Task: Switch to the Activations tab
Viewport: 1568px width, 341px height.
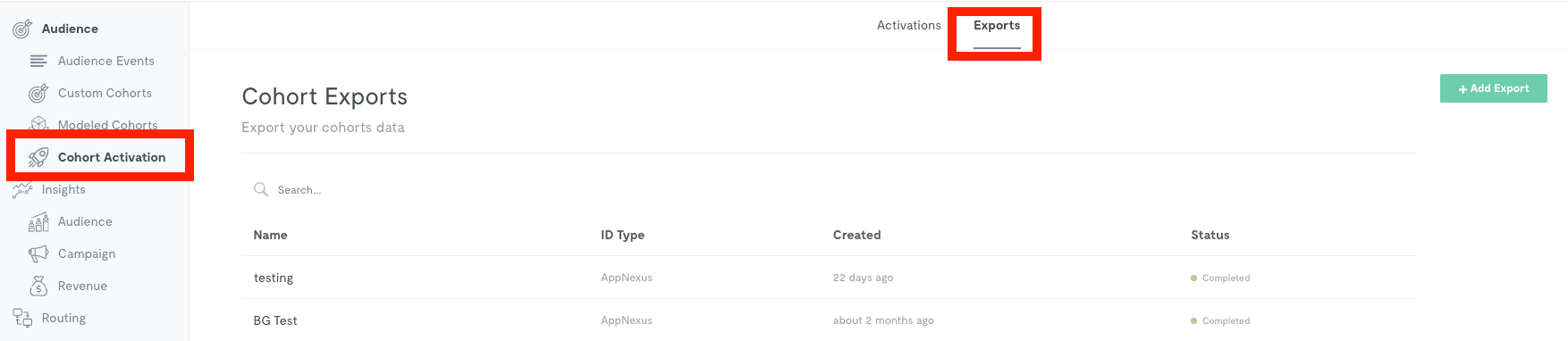Action: (x=908, y=25)
